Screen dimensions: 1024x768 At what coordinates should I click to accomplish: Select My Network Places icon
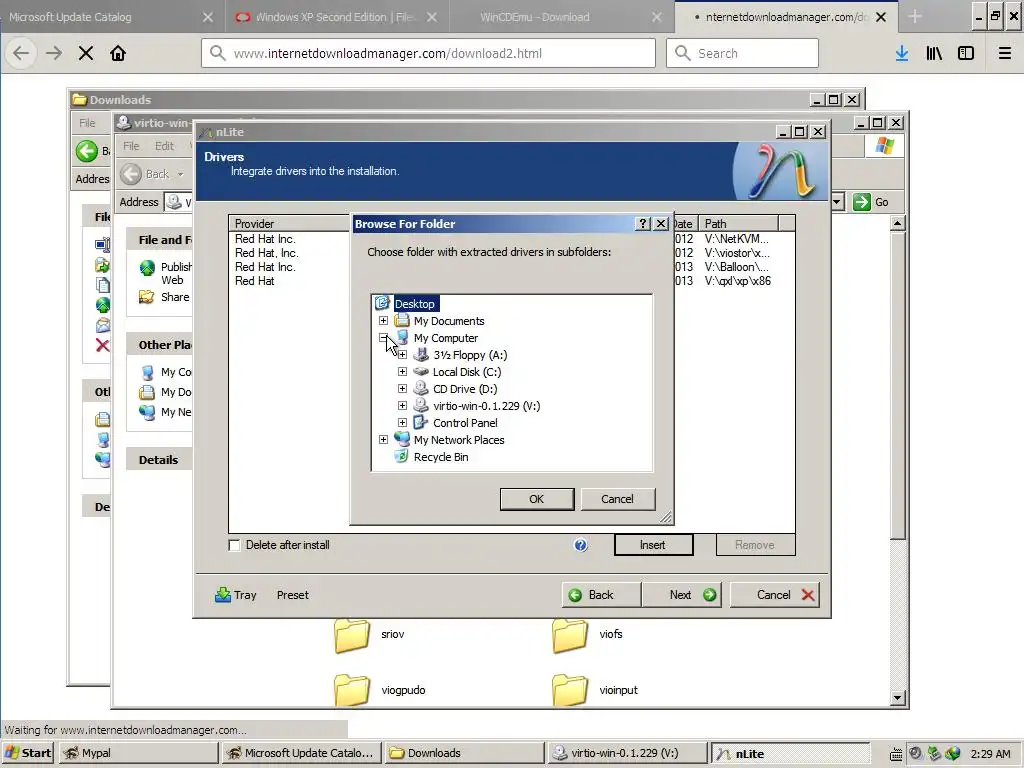(402, 440)
